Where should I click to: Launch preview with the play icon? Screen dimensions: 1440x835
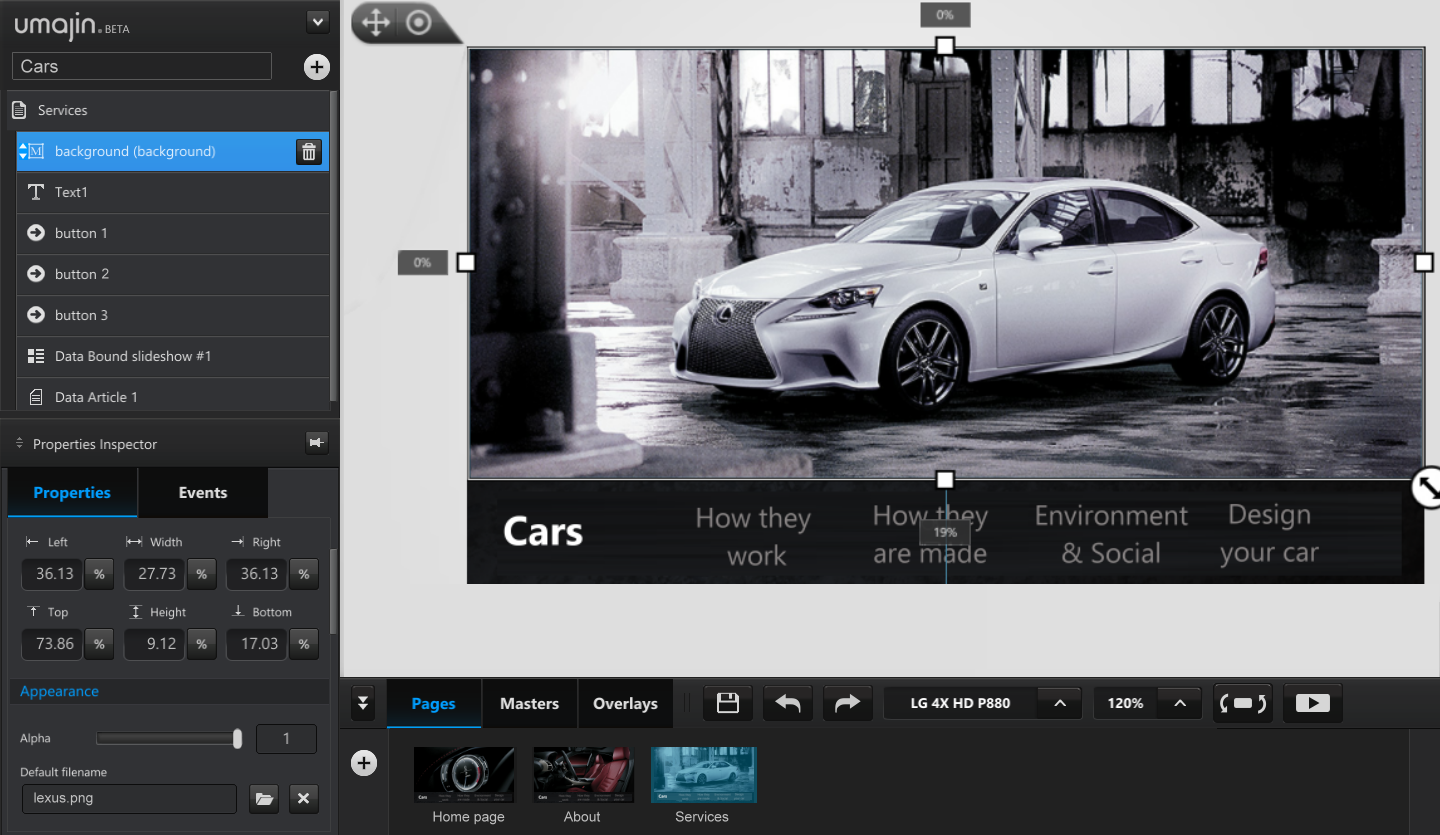pyautogui.click(x=1312, y=702)
